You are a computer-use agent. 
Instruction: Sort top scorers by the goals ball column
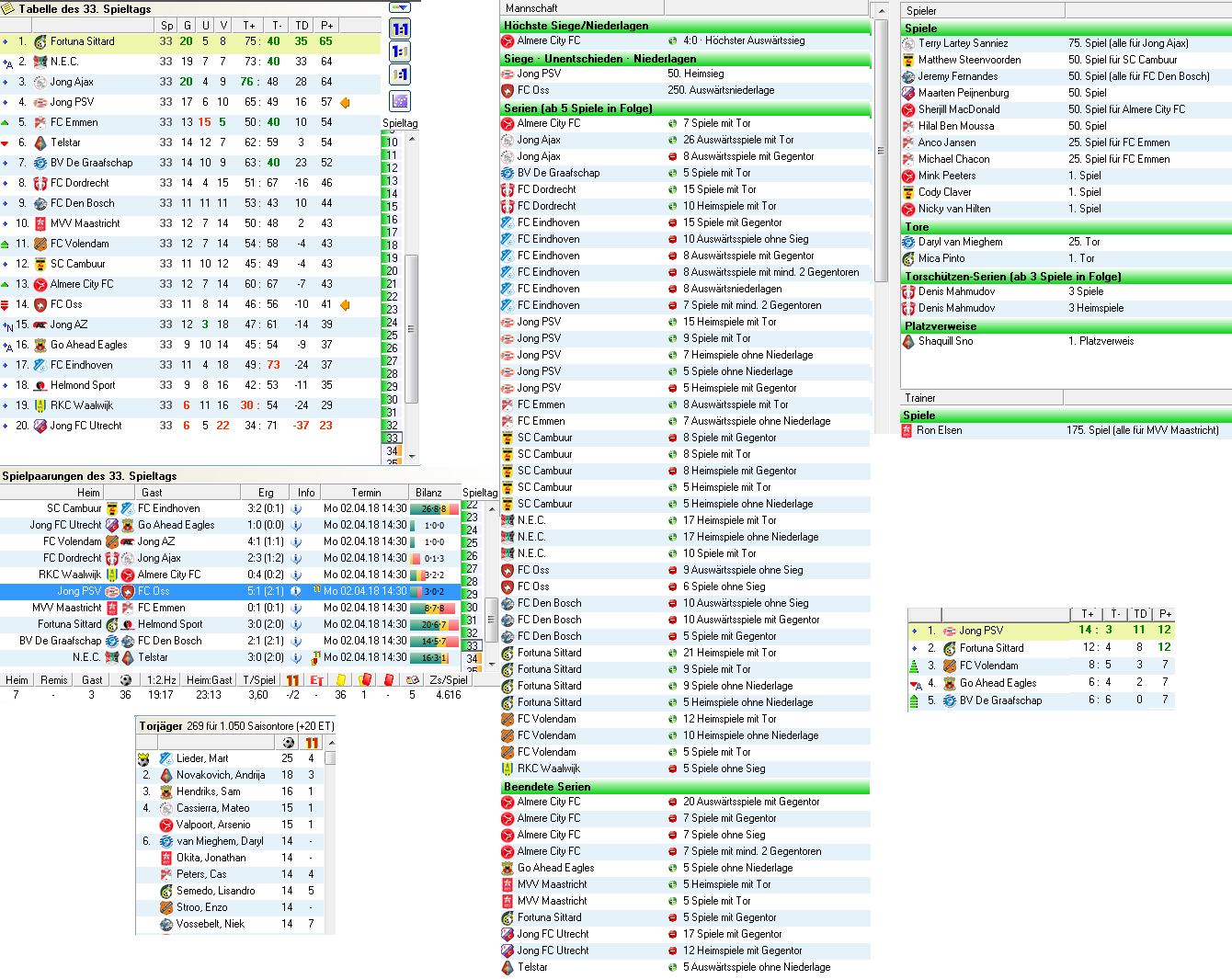coord(288,743)
